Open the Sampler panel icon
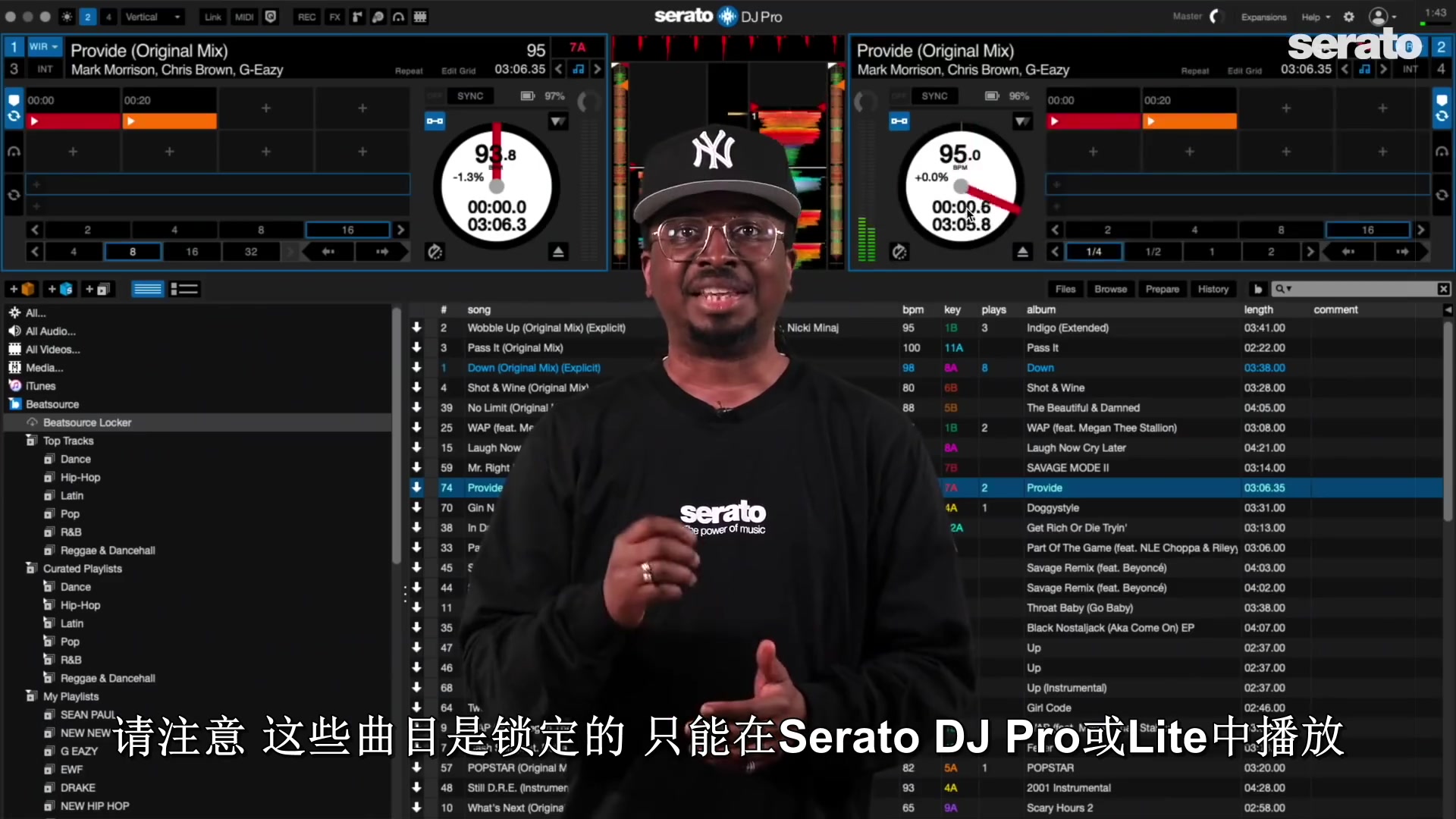 click(x=357, y=17)
